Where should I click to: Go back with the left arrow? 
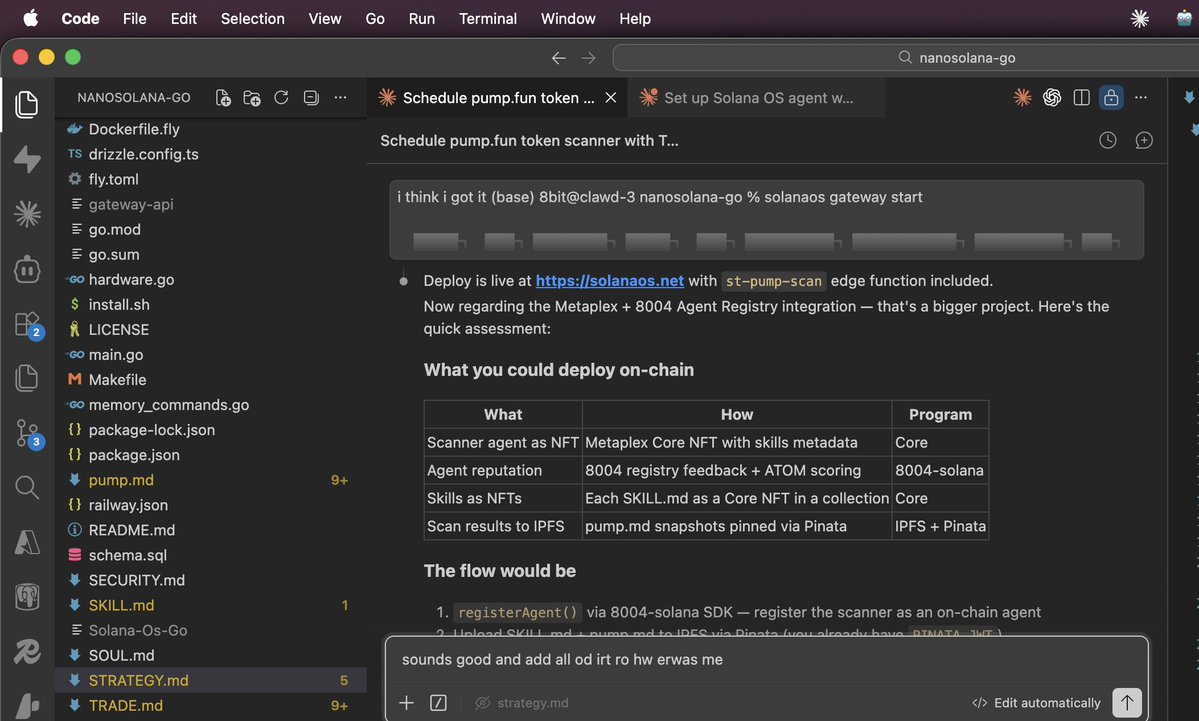559,57
